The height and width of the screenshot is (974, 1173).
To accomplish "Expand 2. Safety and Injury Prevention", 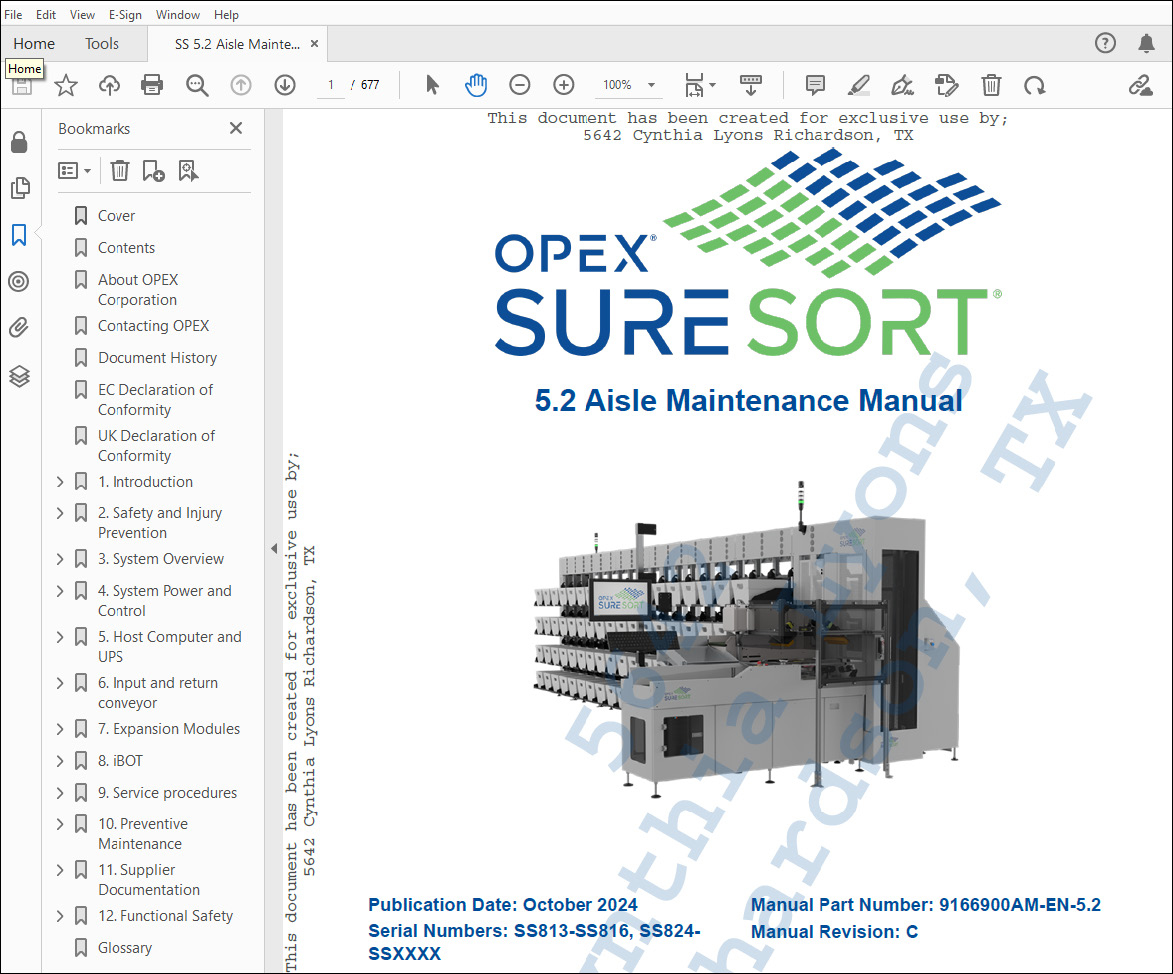I will [61, 513].
